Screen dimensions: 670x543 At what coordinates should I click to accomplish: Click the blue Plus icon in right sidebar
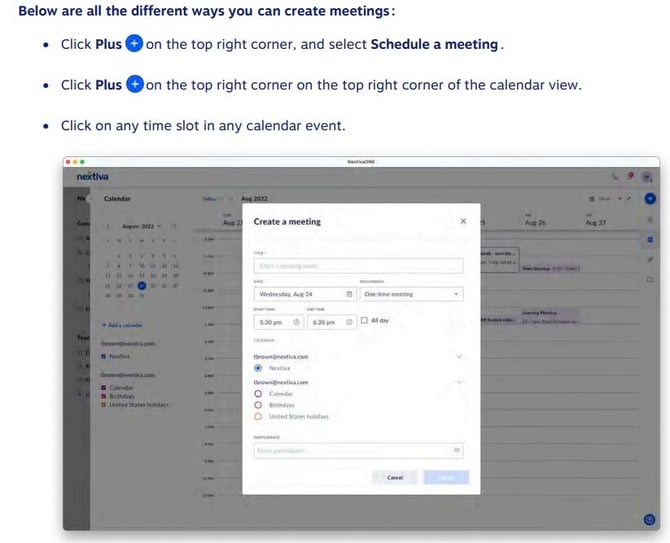coord(650,199)
